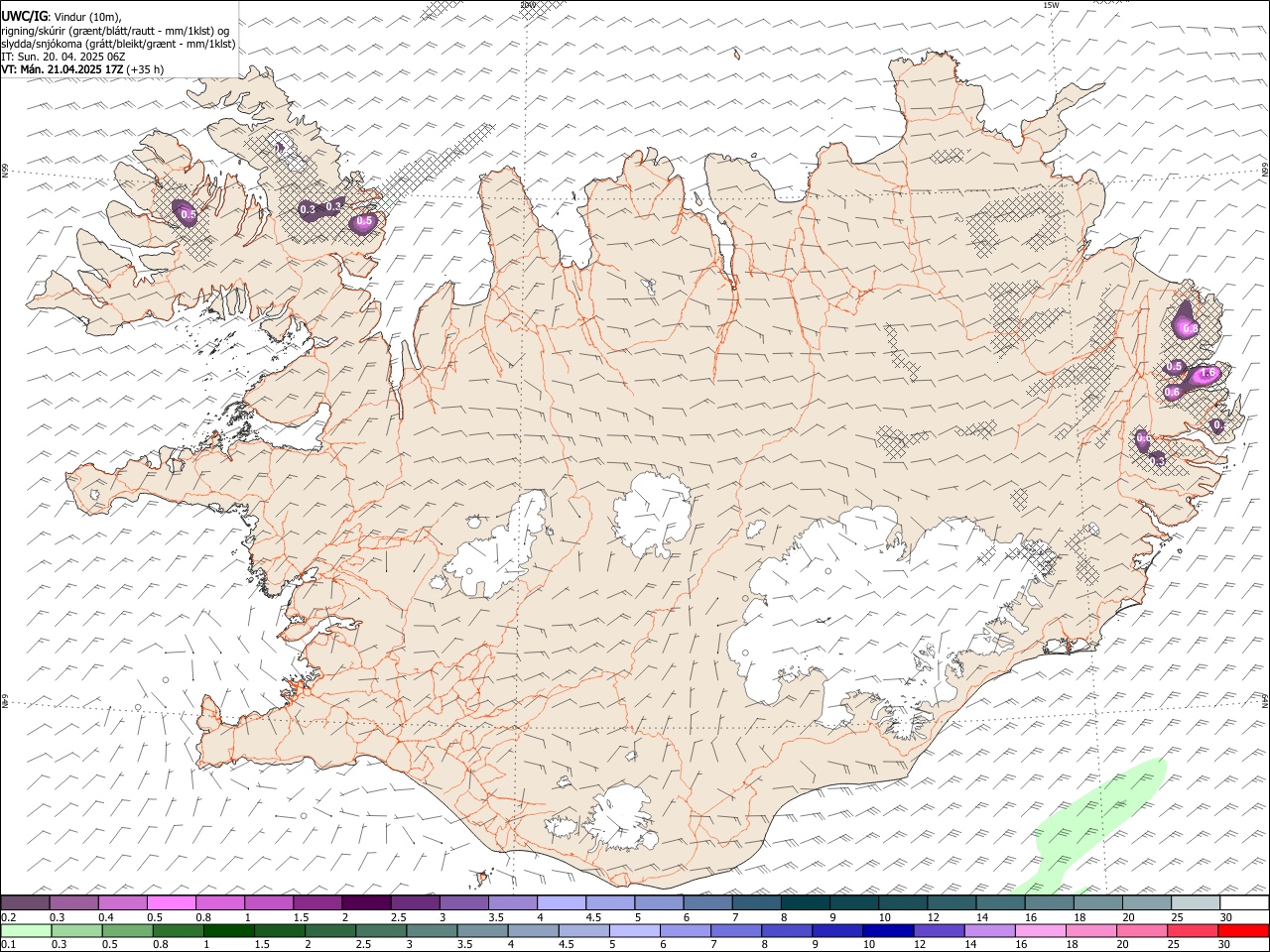The width and height of the screenshot is (1270, 952).
Task: Select the 'Vindur (10m)' header text
Action: 86,17
